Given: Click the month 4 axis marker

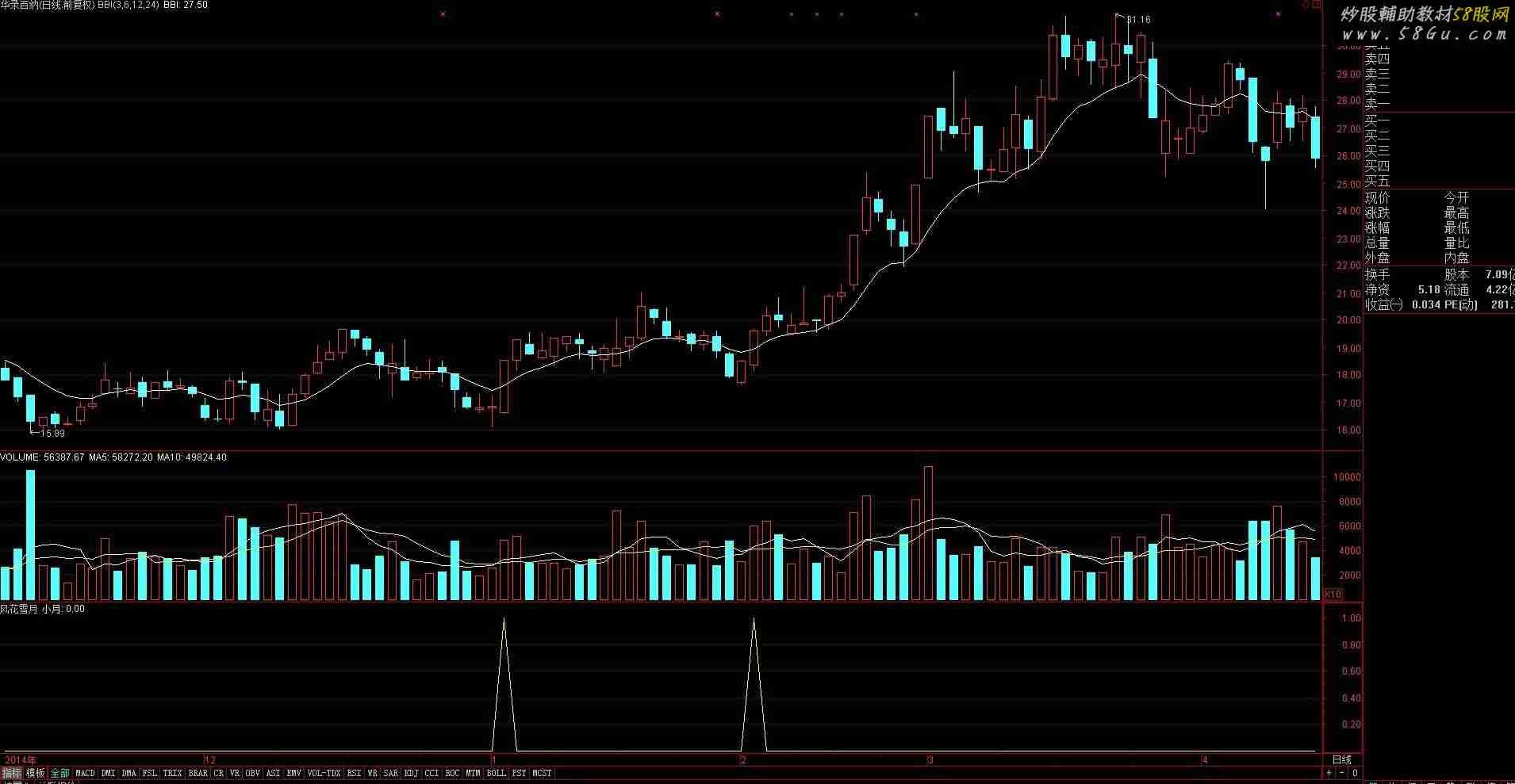Looking at the screenshot, I should click(1205, 759).
